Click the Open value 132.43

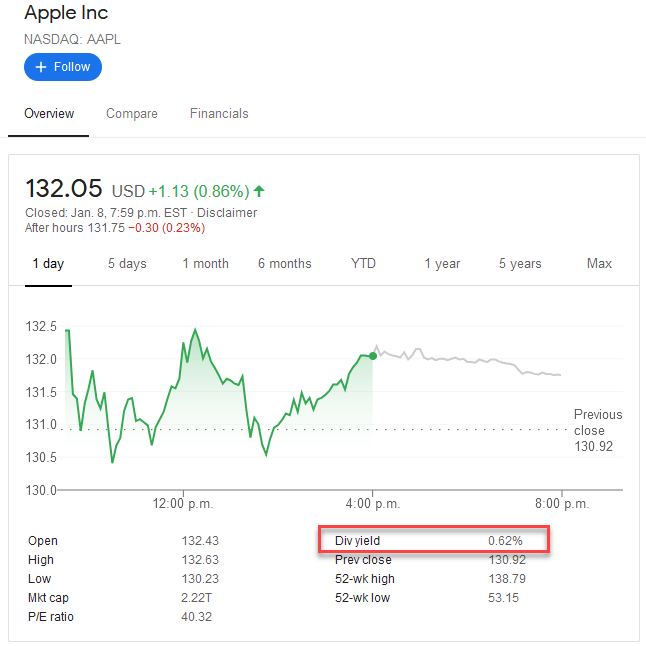200,541
